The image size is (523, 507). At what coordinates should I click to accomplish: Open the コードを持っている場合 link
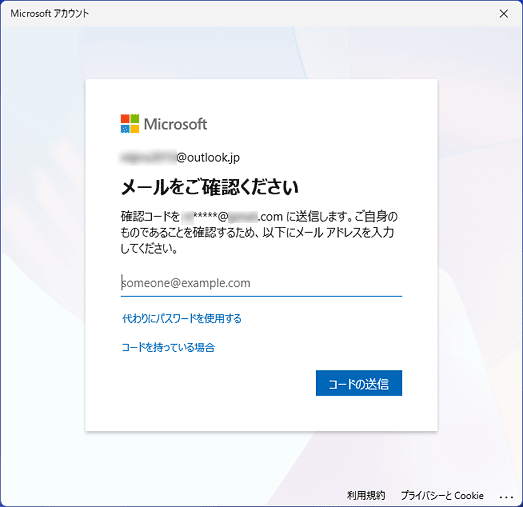click(x=168, y=348)
